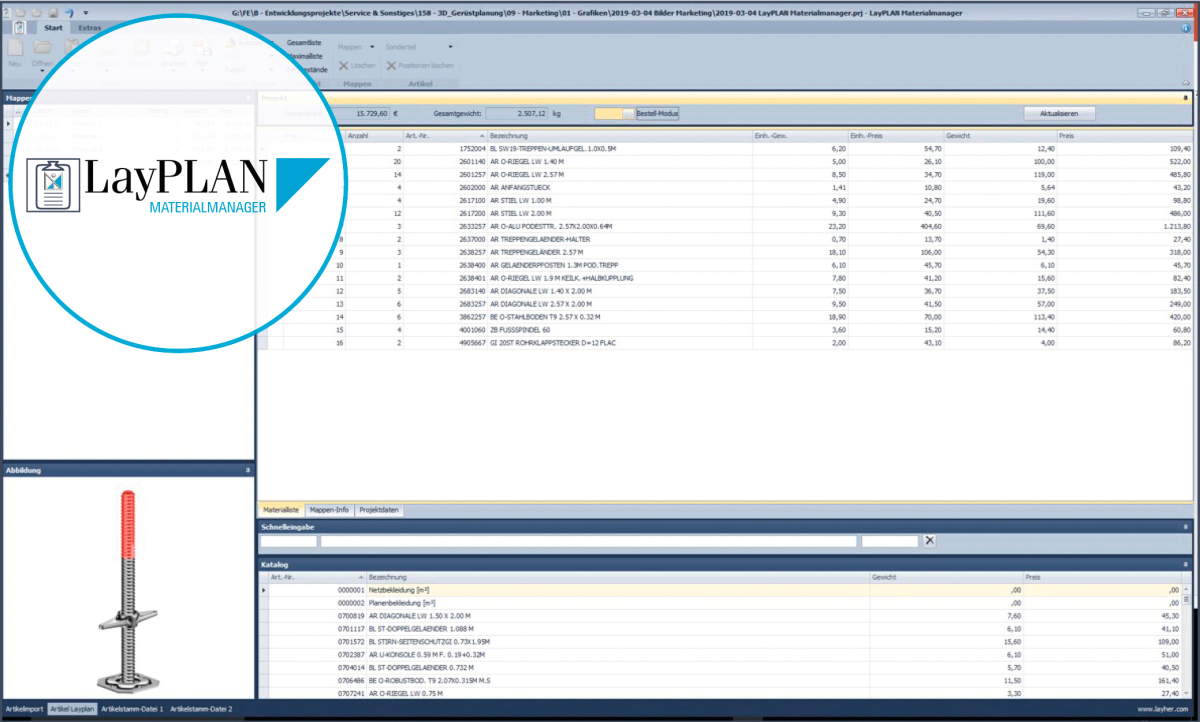1200x722 pixels.
Task: Select row GI 20ST ROHRKLAPPSTECKER D=12 PLAC
Action: tap(727, 343)
